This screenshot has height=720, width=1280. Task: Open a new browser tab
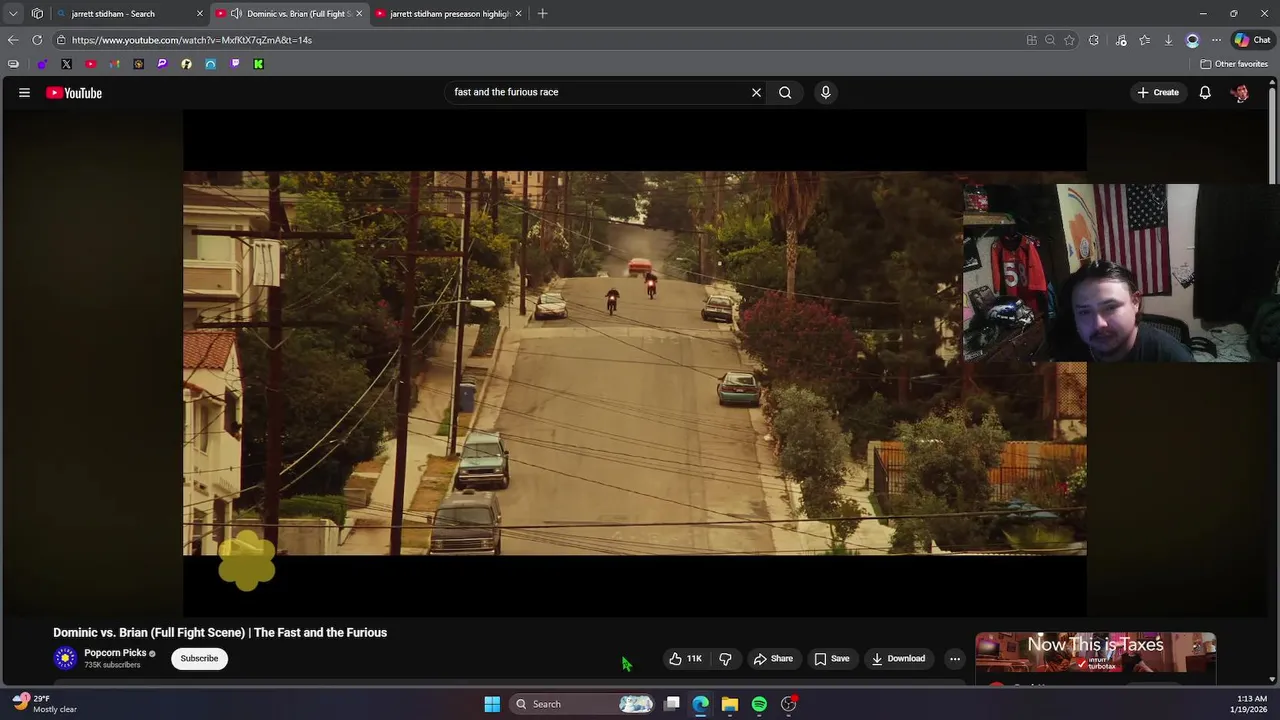click(542, 14)
